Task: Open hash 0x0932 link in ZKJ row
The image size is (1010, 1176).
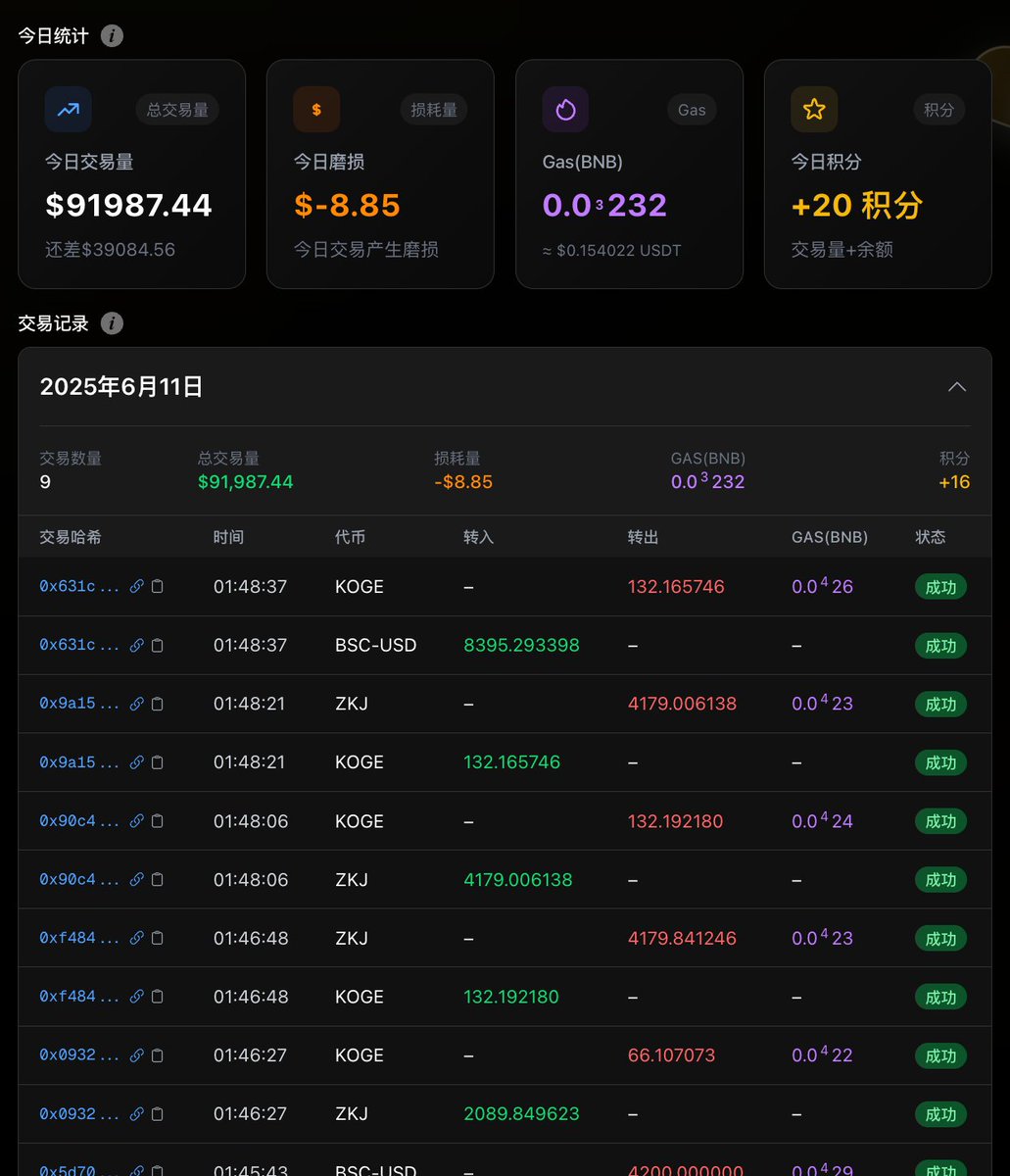Action: 79,1114
